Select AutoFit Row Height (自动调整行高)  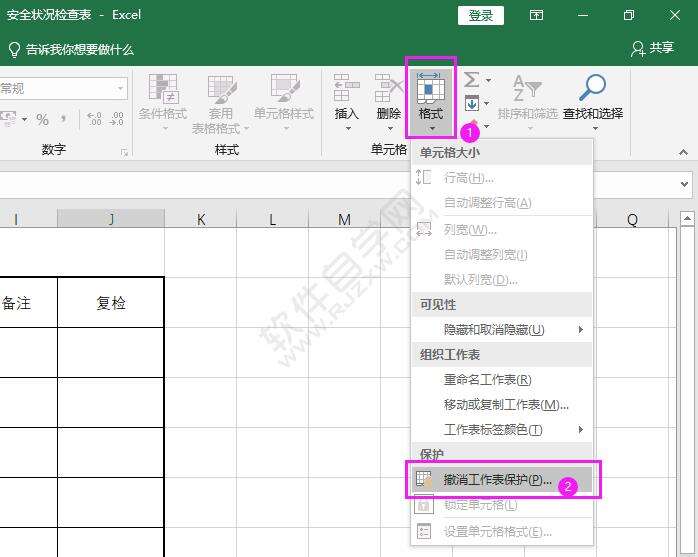[x=502, y=203]
